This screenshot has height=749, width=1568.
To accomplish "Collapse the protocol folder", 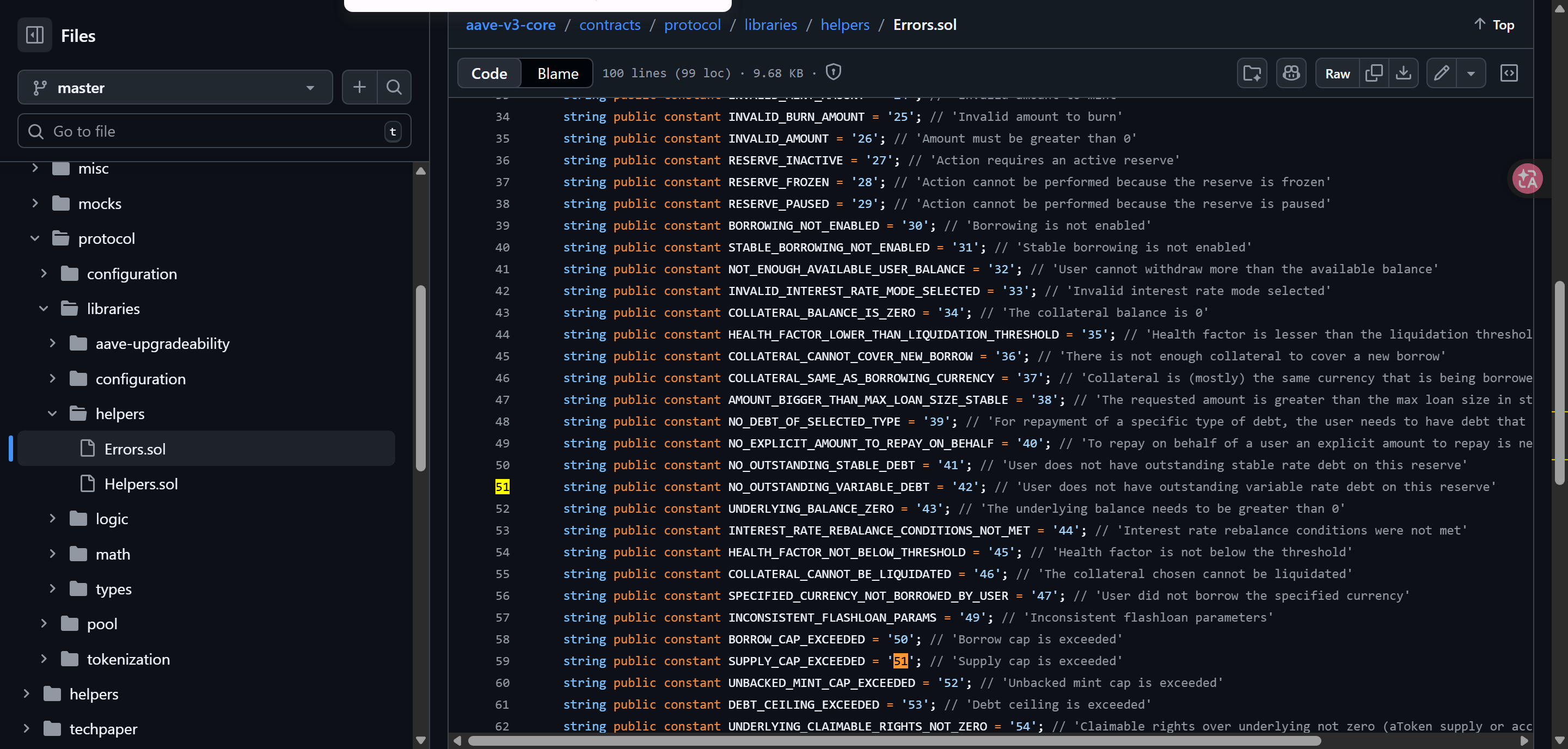I will (x=35, y=238).
